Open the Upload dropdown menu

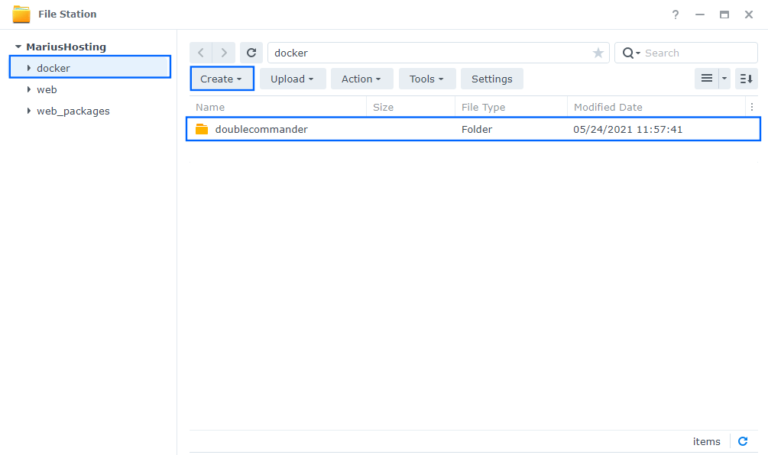tap(292, 79)
